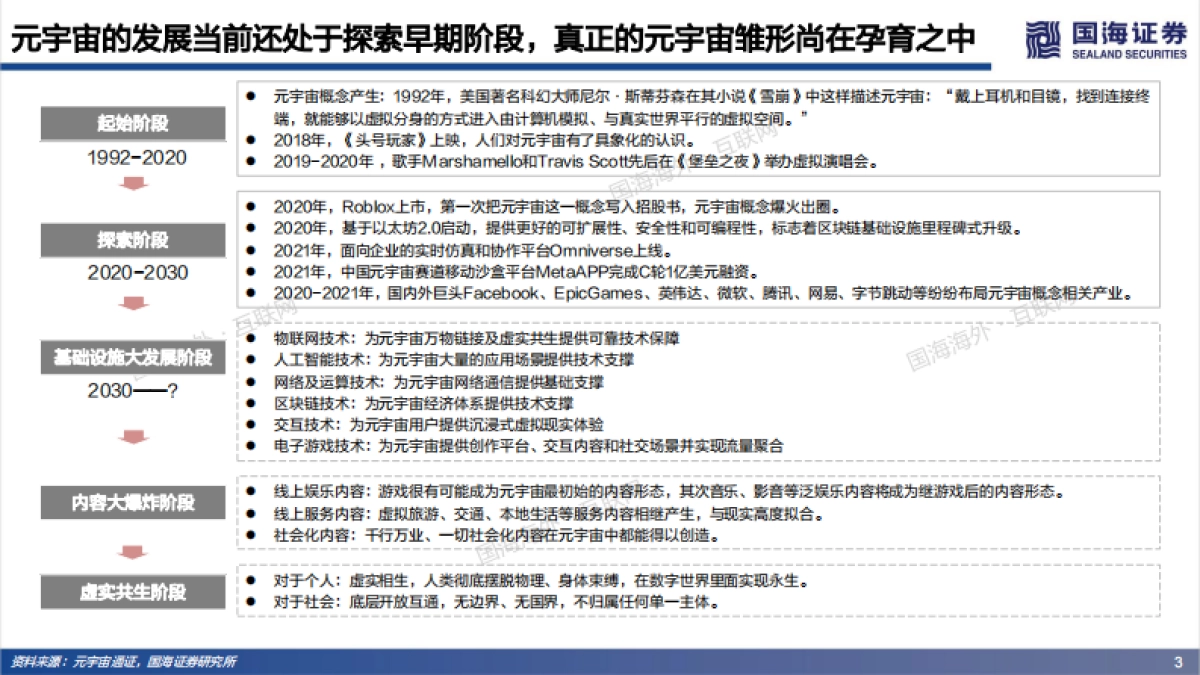Viewport: 1200px width, 675px height.
Task: Click the red arrow below 内容大爆炸阶段
Action: (x=132, y=549)
